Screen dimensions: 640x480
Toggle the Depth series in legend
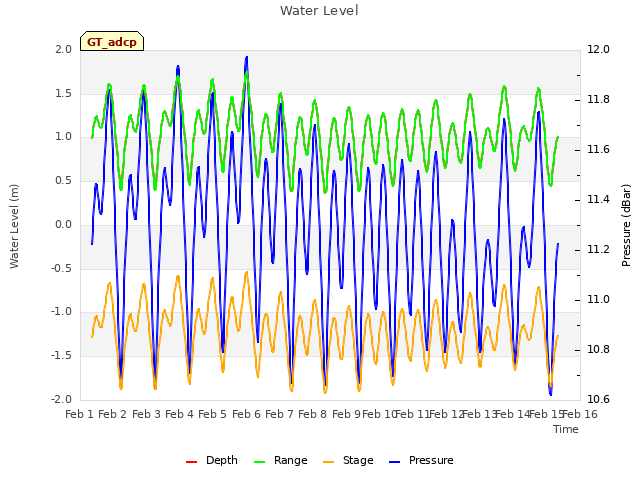211,460
